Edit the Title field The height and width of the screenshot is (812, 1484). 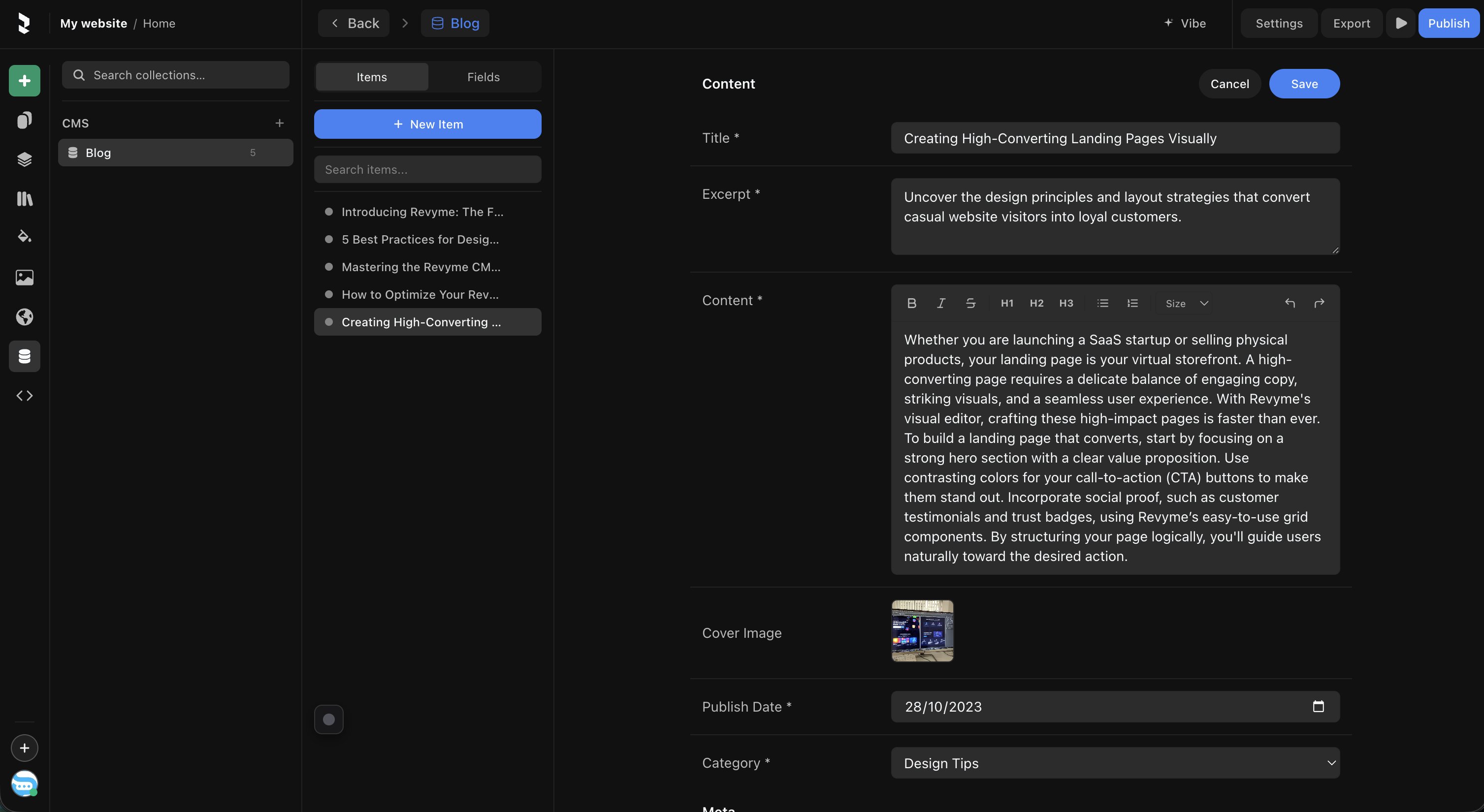tap(1115, 138)
